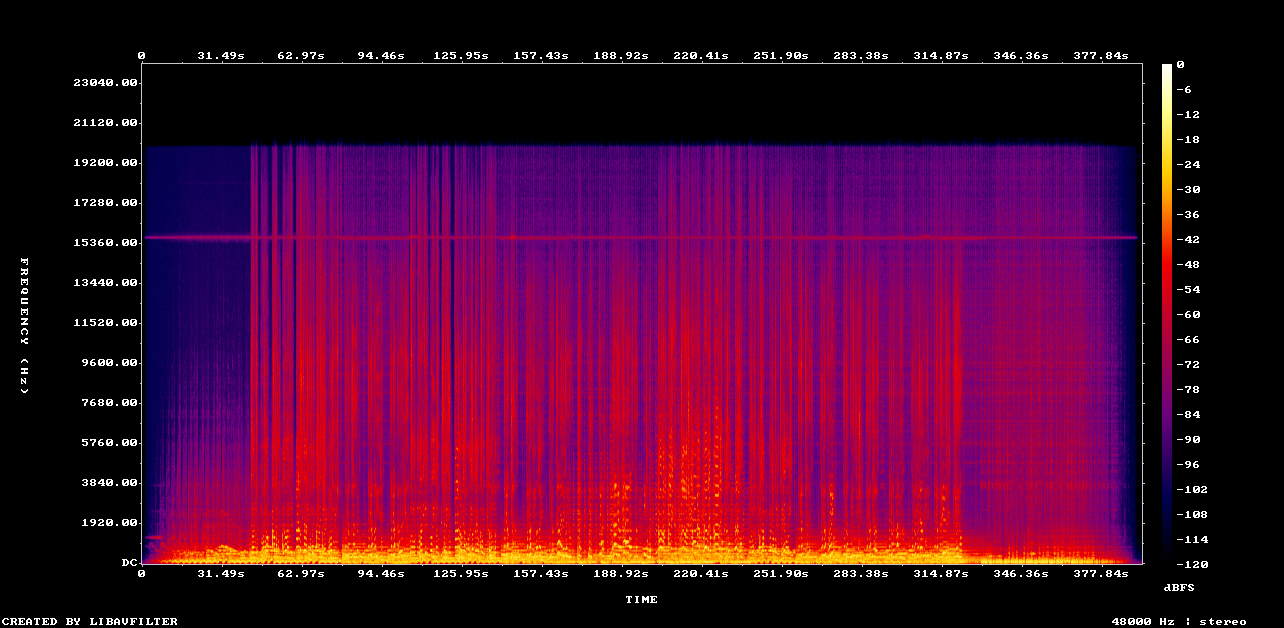
Task: Click the 15360.00 frequency axis label
Action: click(105, 243)
